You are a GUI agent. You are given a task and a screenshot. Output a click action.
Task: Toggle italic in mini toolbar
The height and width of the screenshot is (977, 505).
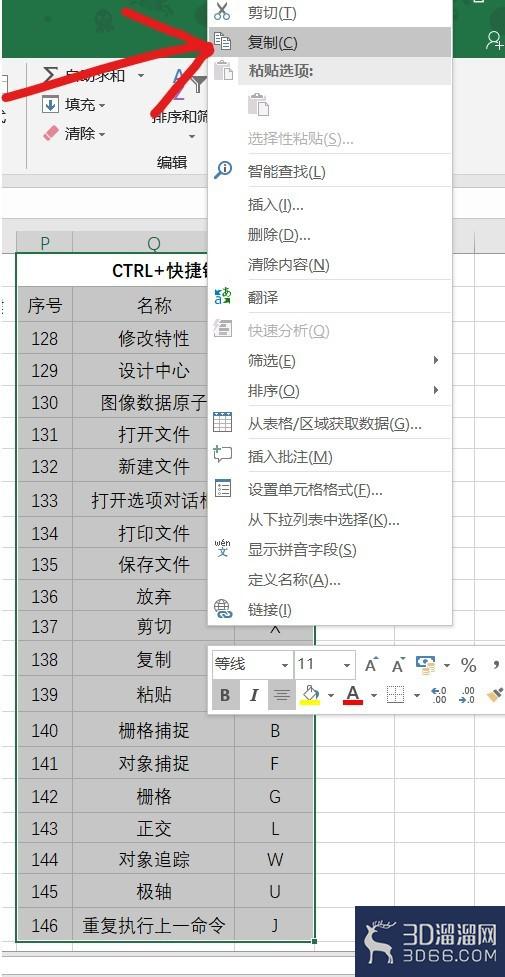[x=254, y=695]
